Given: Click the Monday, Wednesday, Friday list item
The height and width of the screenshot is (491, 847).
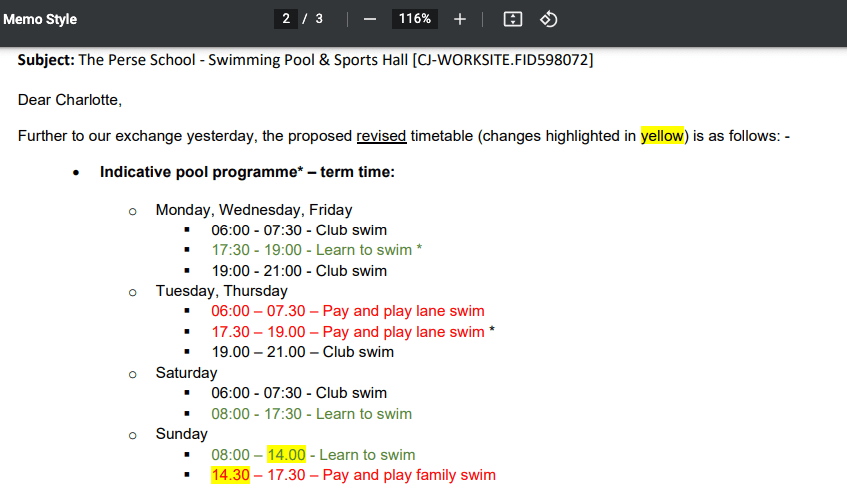Looking at the screenshot, I should click(x=254, y=210).
